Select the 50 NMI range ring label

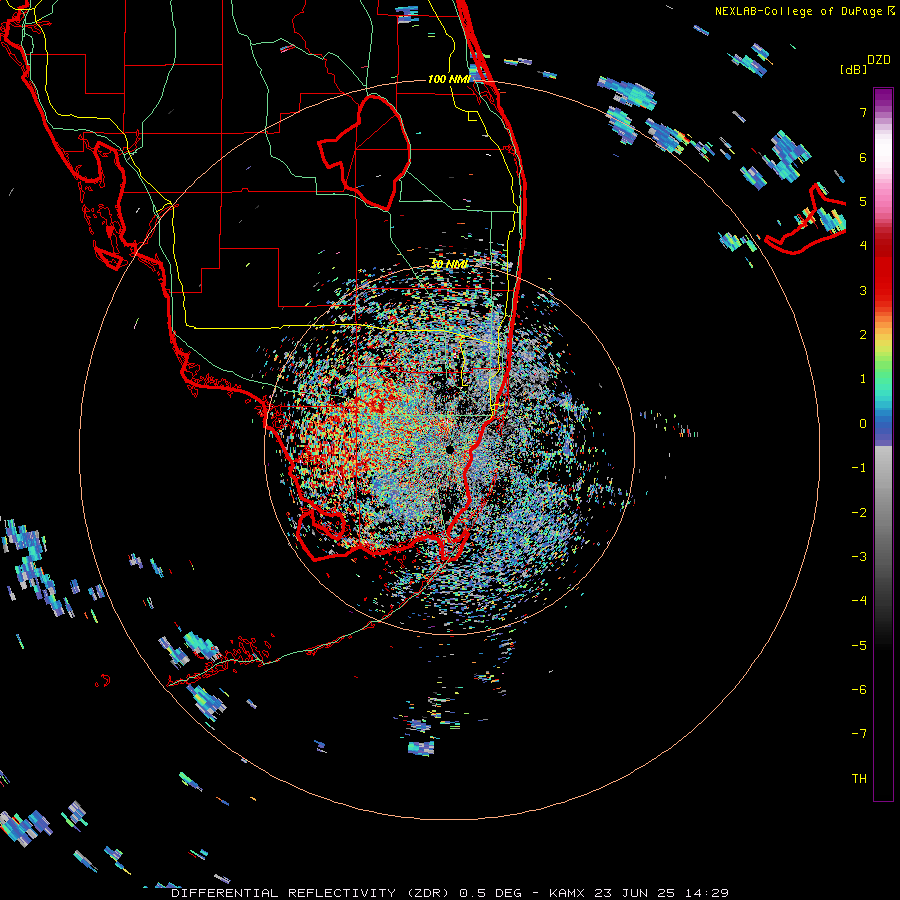pyautogui.click(x=449, y=264)
